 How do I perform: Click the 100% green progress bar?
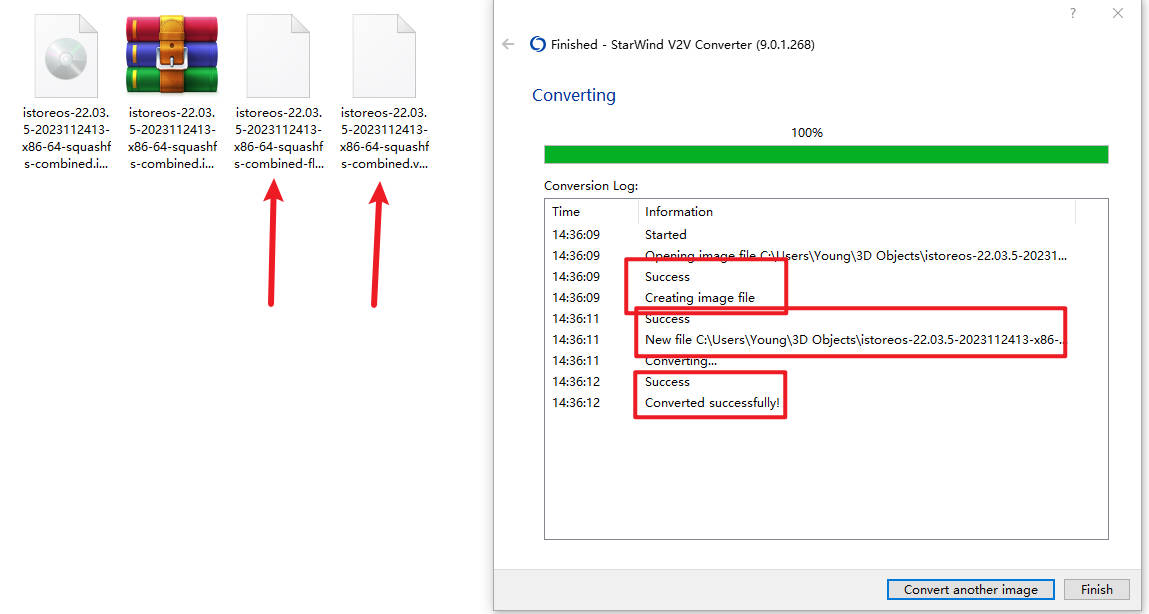[826, 154]
